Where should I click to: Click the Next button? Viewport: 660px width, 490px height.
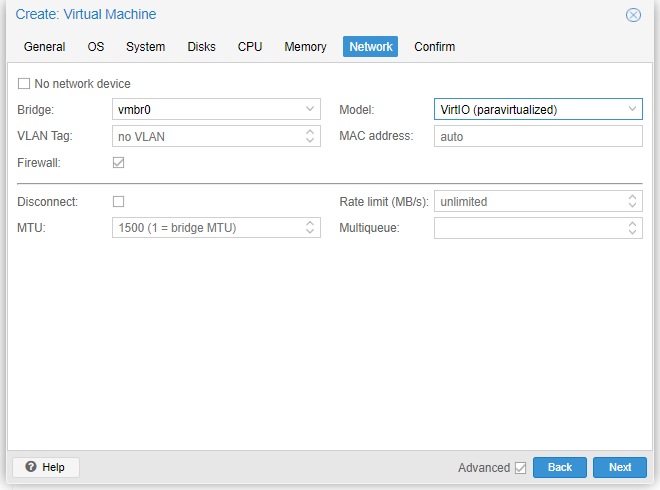pyautogui.click(x=620, y=467)
